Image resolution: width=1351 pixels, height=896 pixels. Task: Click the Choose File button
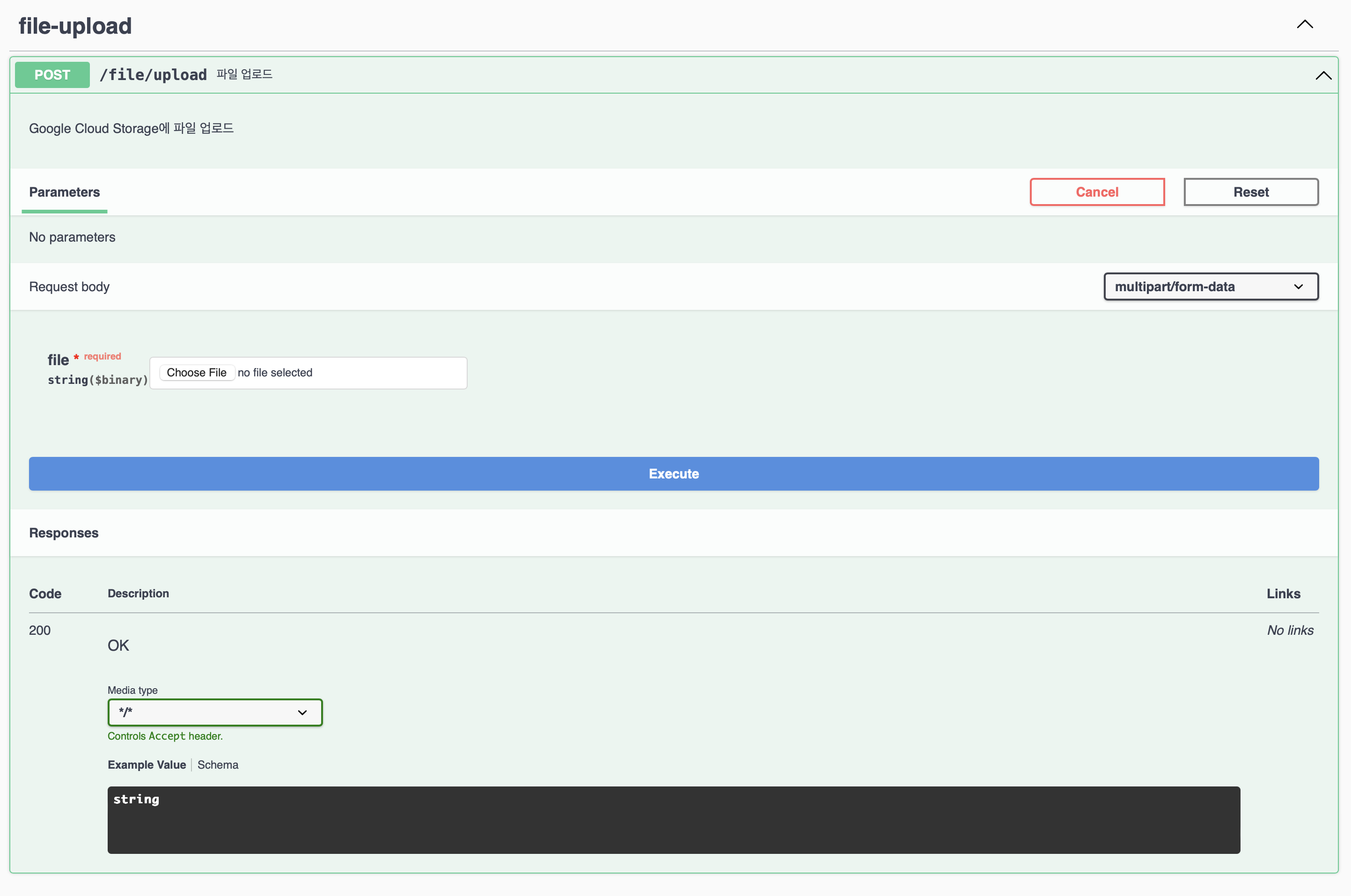[x=197, y=373]
